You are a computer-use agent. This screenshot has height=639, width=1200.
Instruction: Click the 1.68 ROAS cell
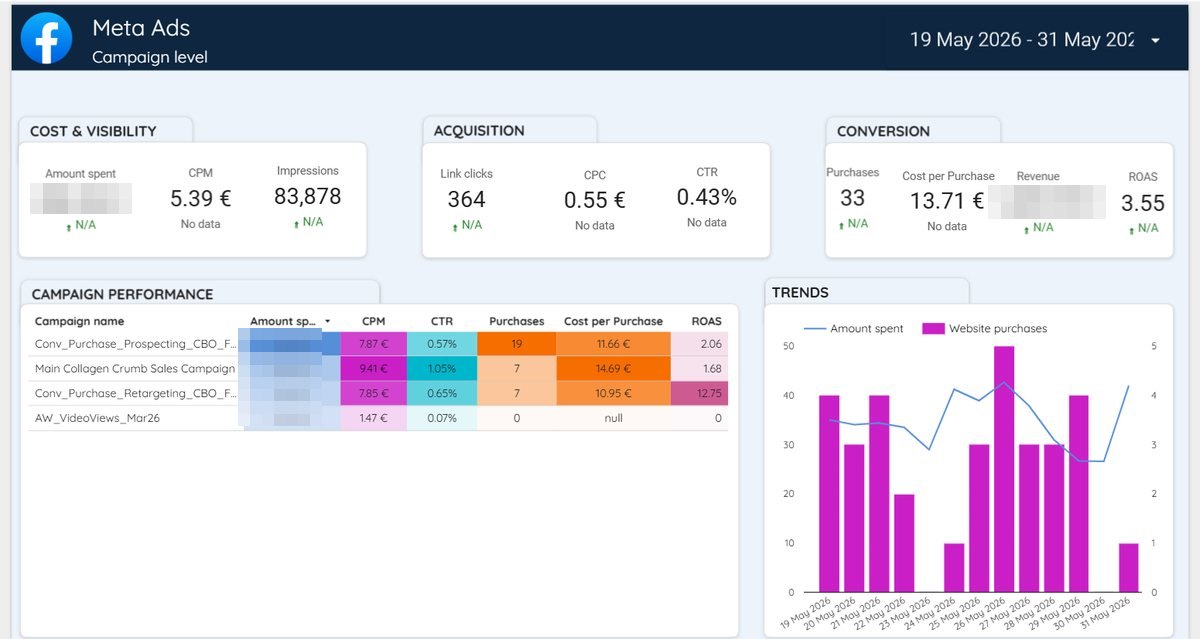tap(700, 369)
